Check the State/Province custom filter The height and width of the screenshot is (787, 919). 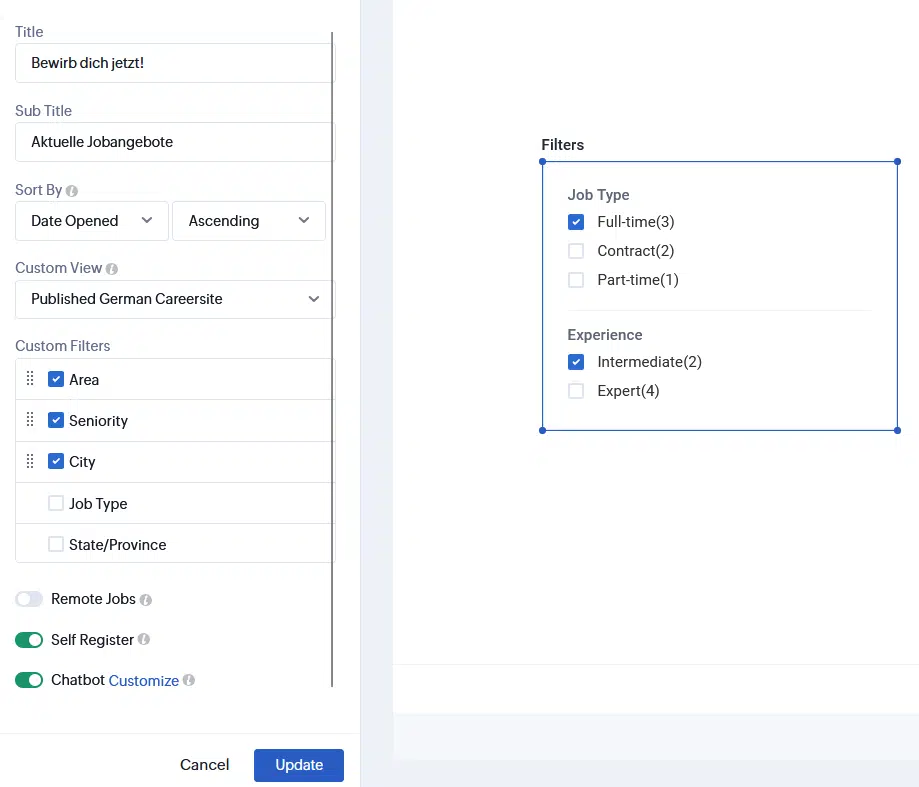pos(56,544)
